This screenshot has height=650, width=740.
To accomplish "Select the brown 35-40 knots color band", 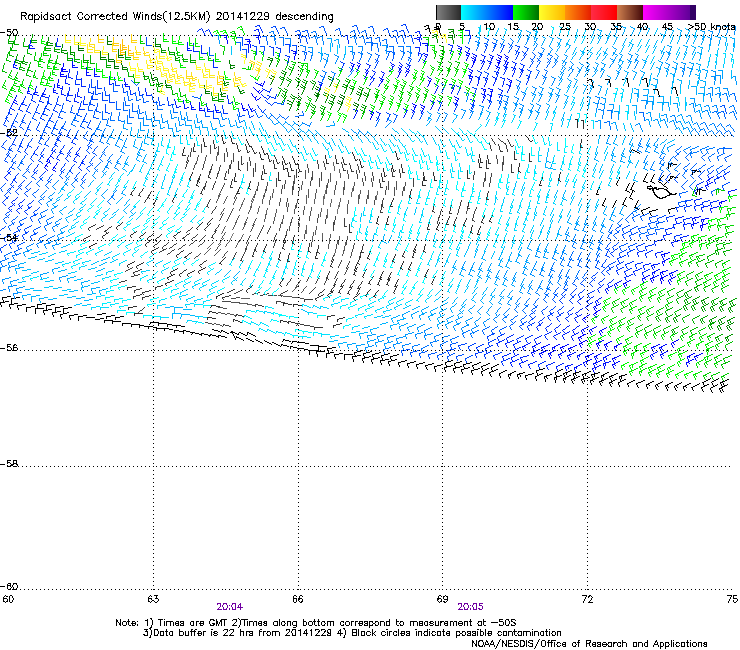I will click(x=630, y=12).
